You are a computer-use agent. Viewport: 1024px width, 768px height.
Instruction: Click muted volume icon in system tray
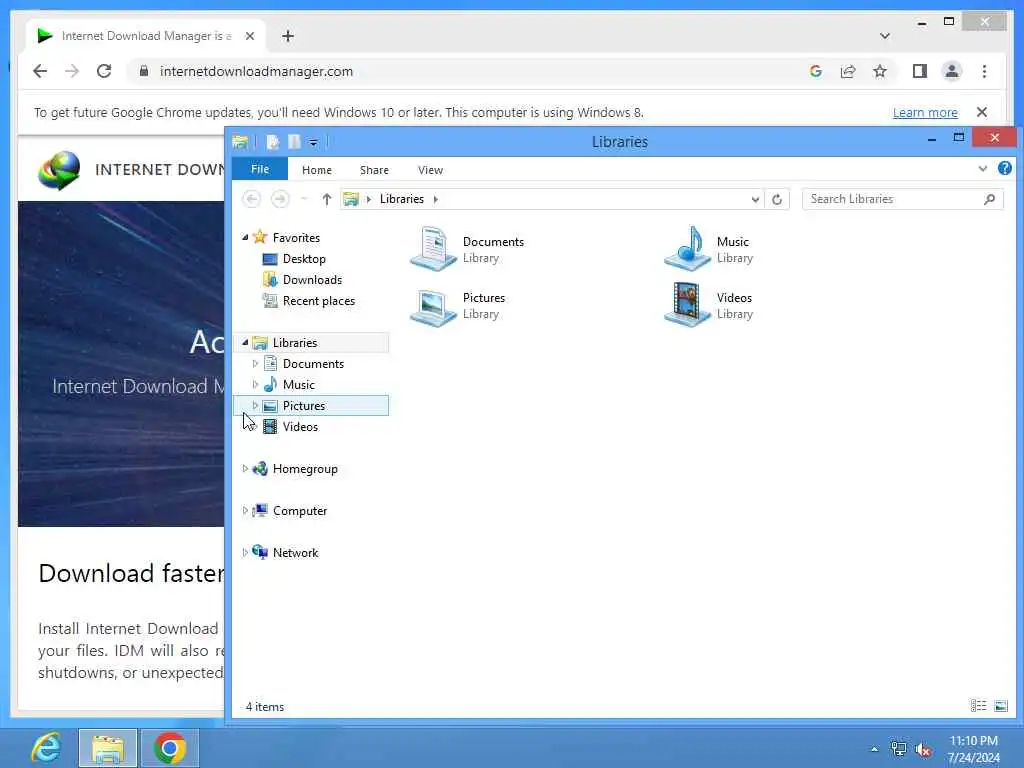pyautogui.click(x=923, y=750)
